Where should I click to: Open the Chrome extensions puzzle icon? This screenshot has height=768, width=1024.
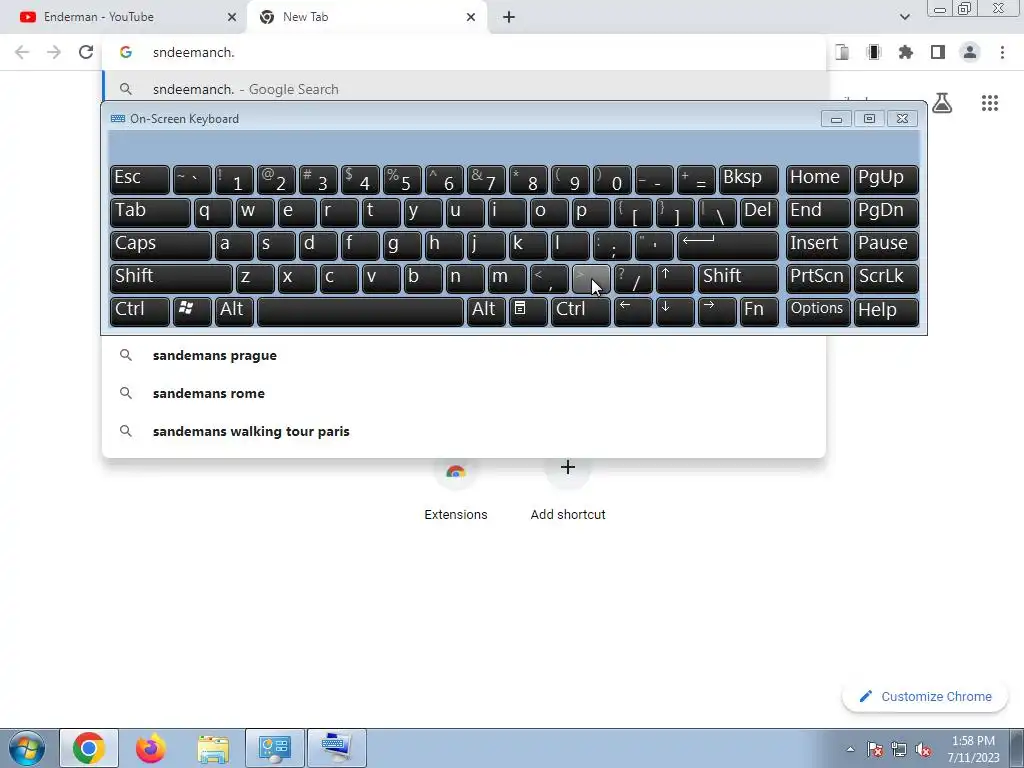(x=906, y=52)
